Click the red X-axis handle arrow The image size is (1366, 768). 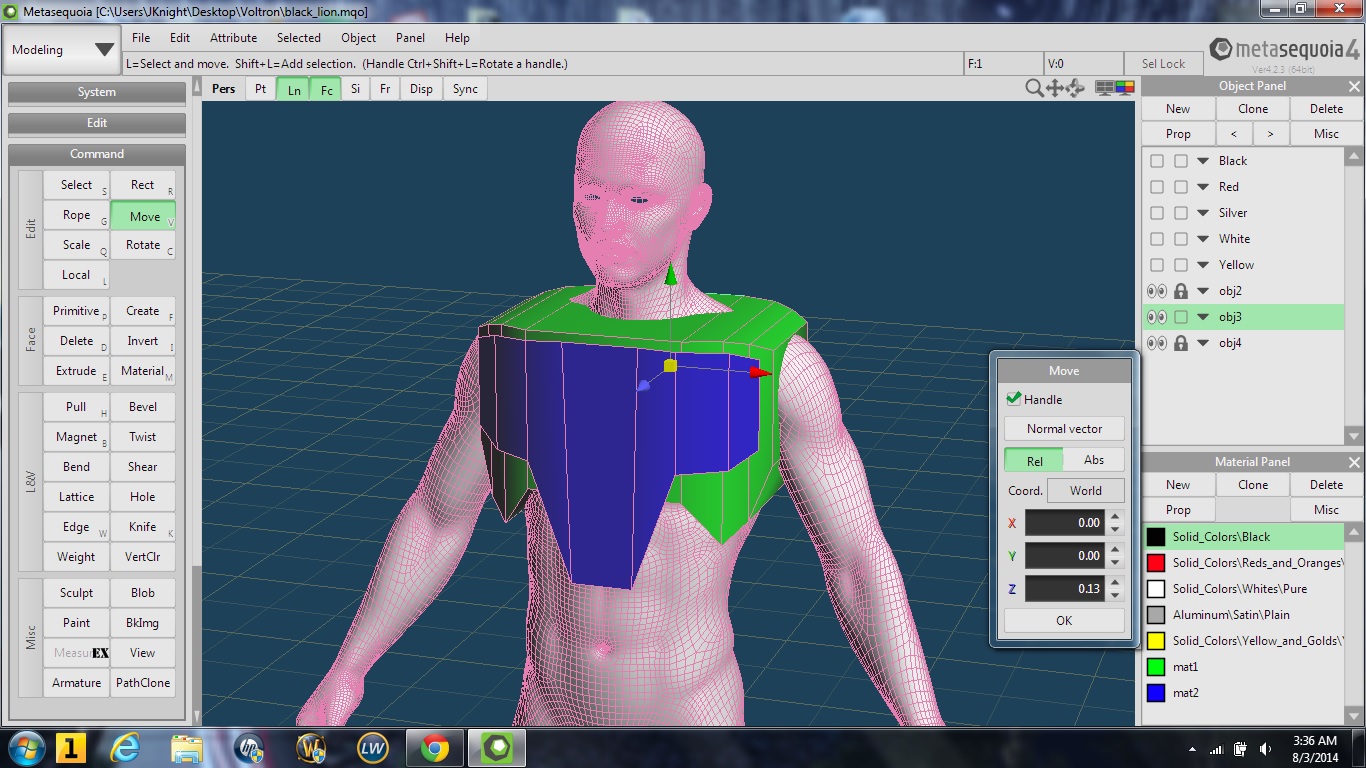coord(761,373)
